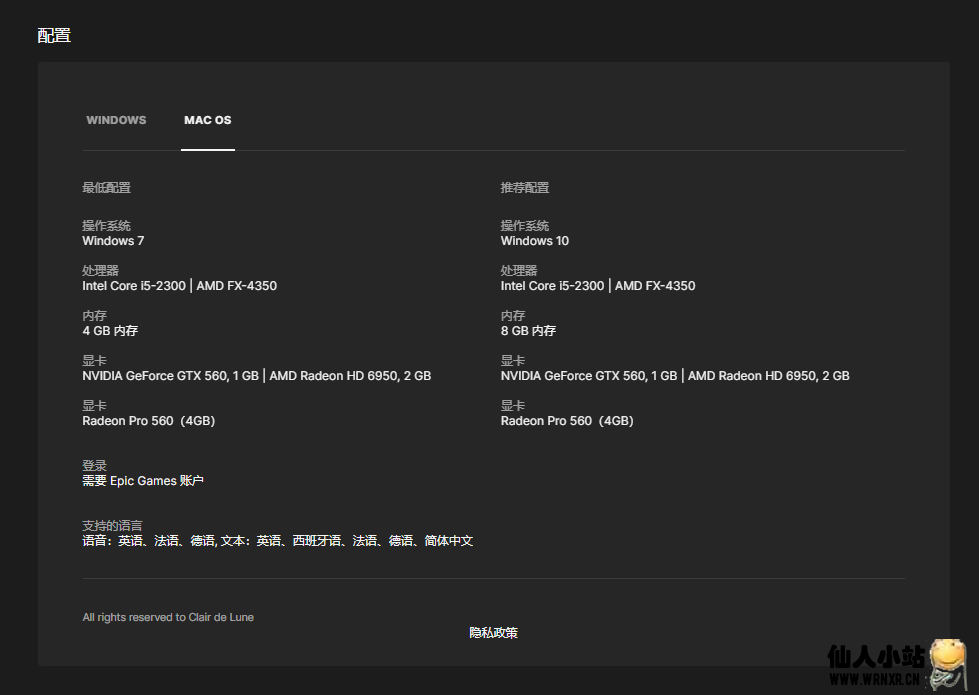Viewport: 979px width, 695px height.
Task: Select the 推荐配置 column heading
Action: (x=525, y=188)
